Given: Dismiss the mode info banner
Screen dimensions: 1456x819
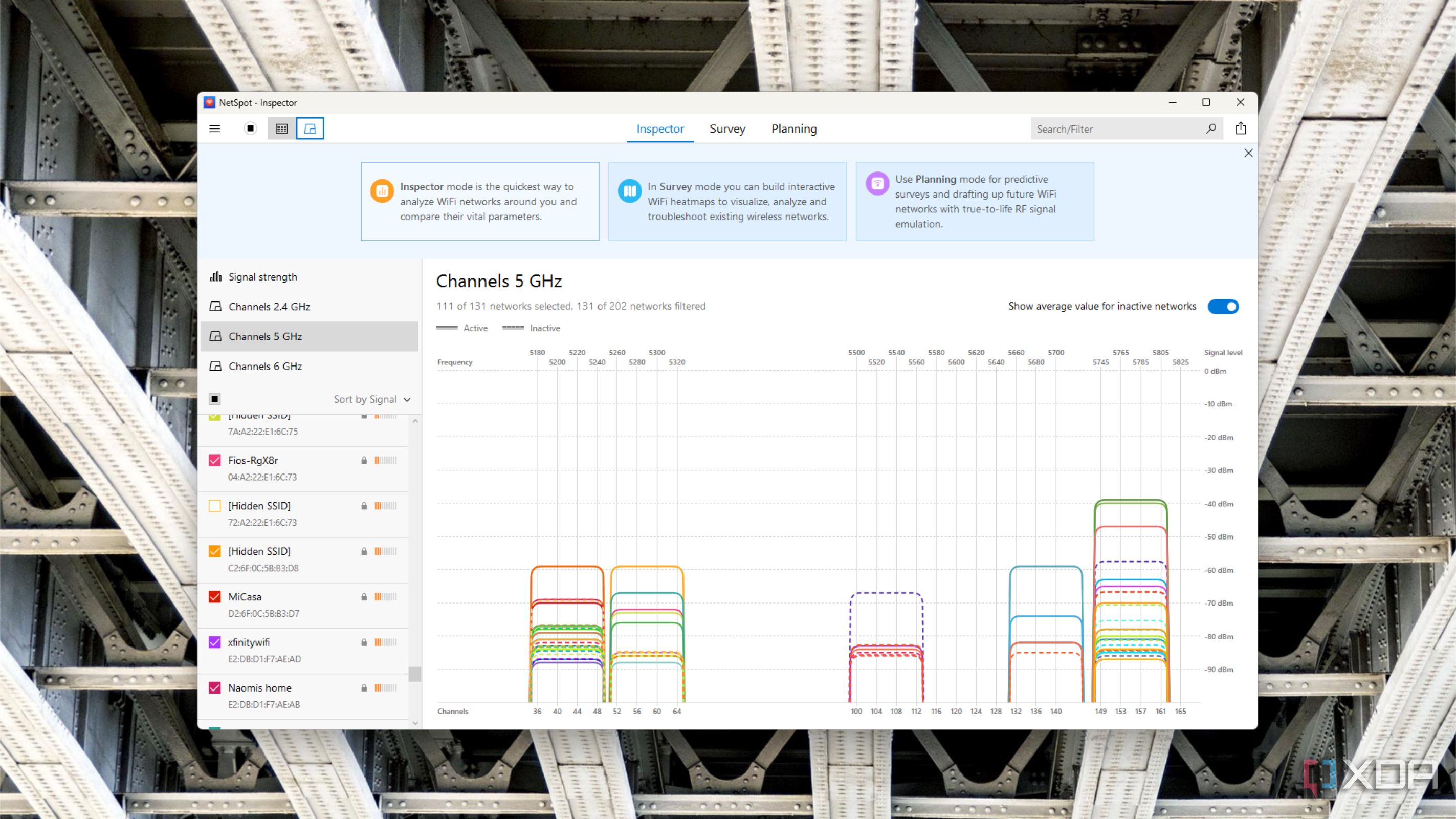Looking at the screenshot, I should (1249, 153).
